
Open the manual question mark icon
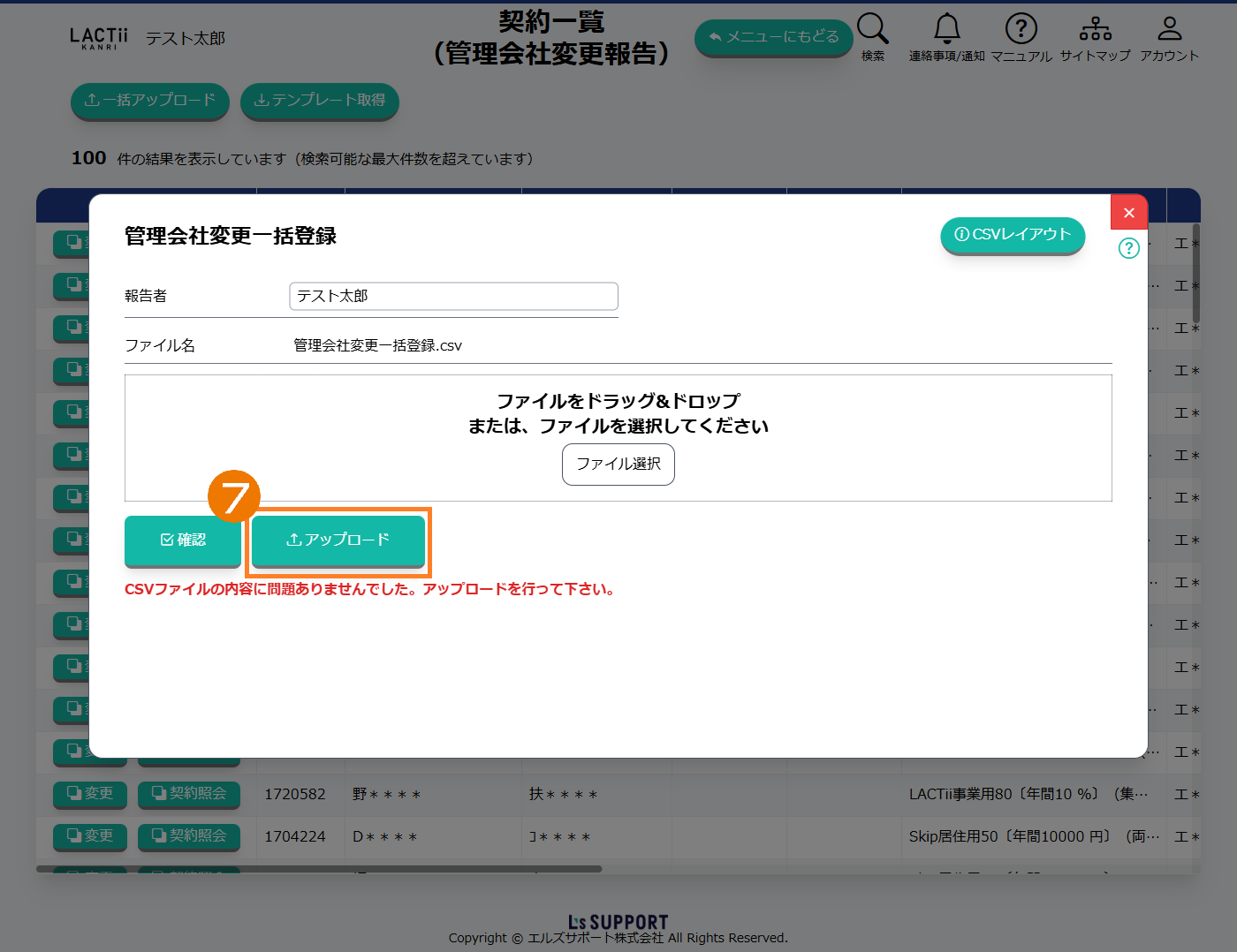[x=1021, y=29]
